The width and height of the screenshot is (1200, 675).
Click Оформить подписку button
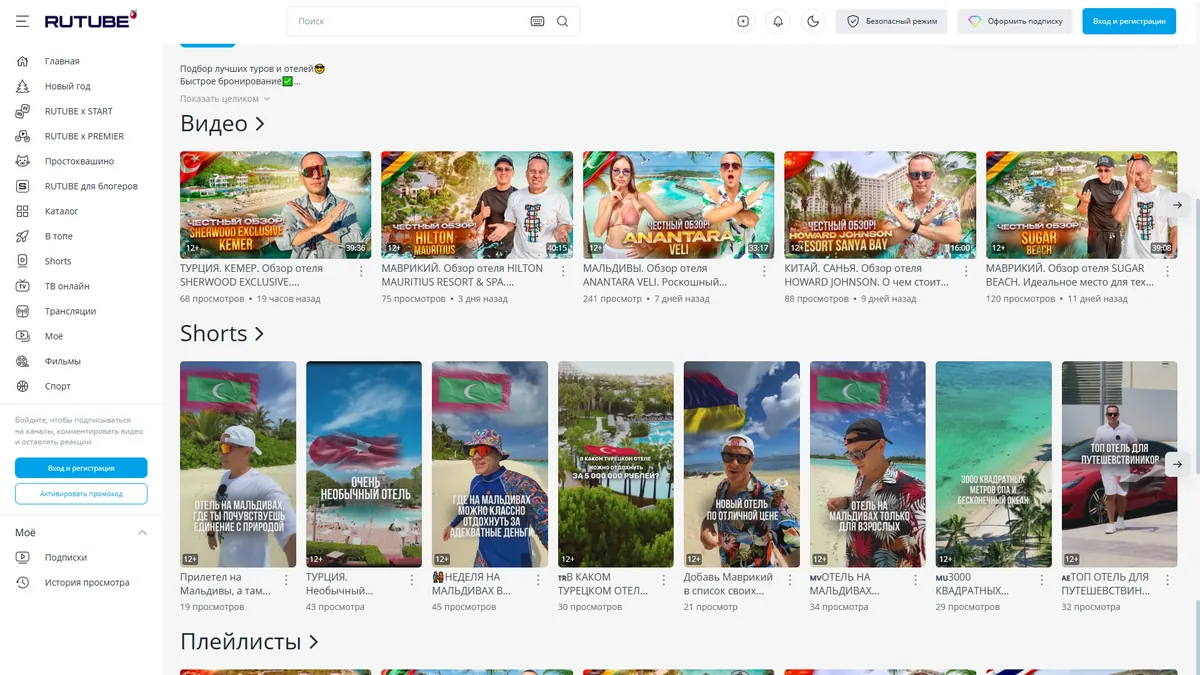click(x=1015, y=21)
